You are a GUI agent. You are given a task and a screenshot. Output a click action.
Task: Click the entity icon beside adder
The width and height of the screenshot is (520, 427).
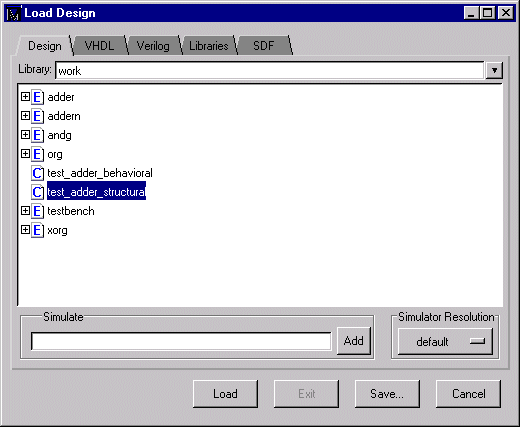[x=37, y=97]
